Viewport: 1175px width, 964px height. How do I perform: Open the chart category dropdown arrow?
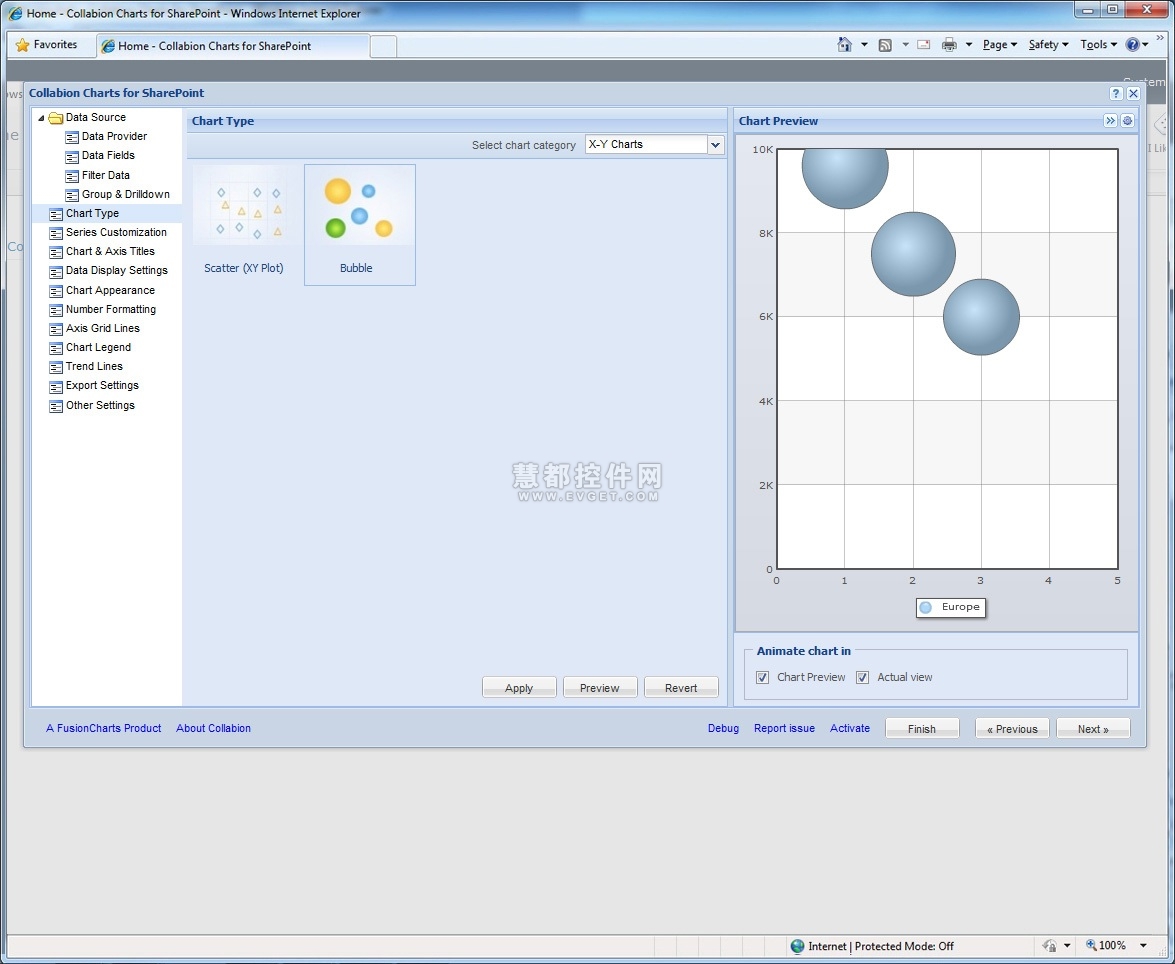point(716,145)
